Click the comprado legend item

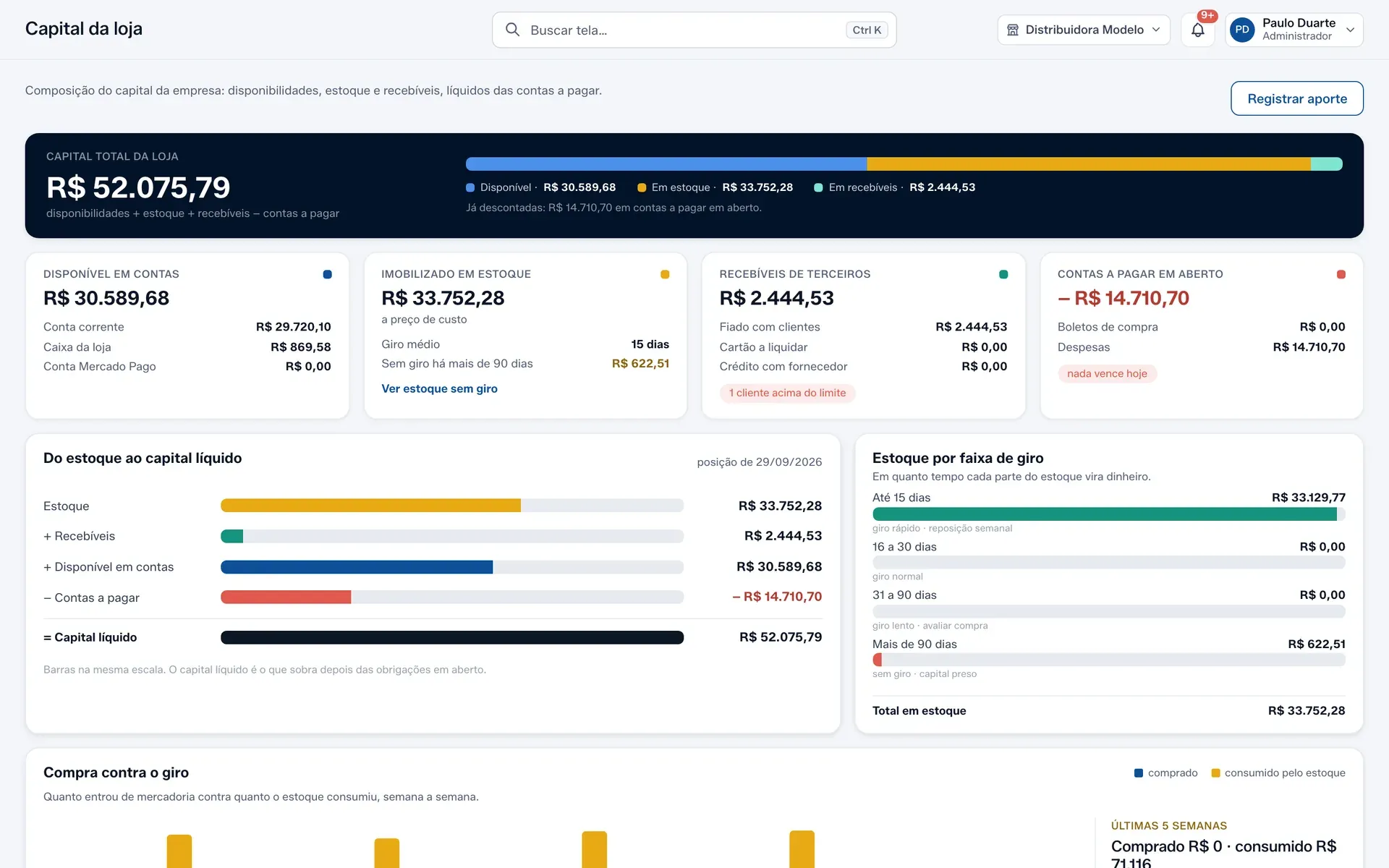1166,773
